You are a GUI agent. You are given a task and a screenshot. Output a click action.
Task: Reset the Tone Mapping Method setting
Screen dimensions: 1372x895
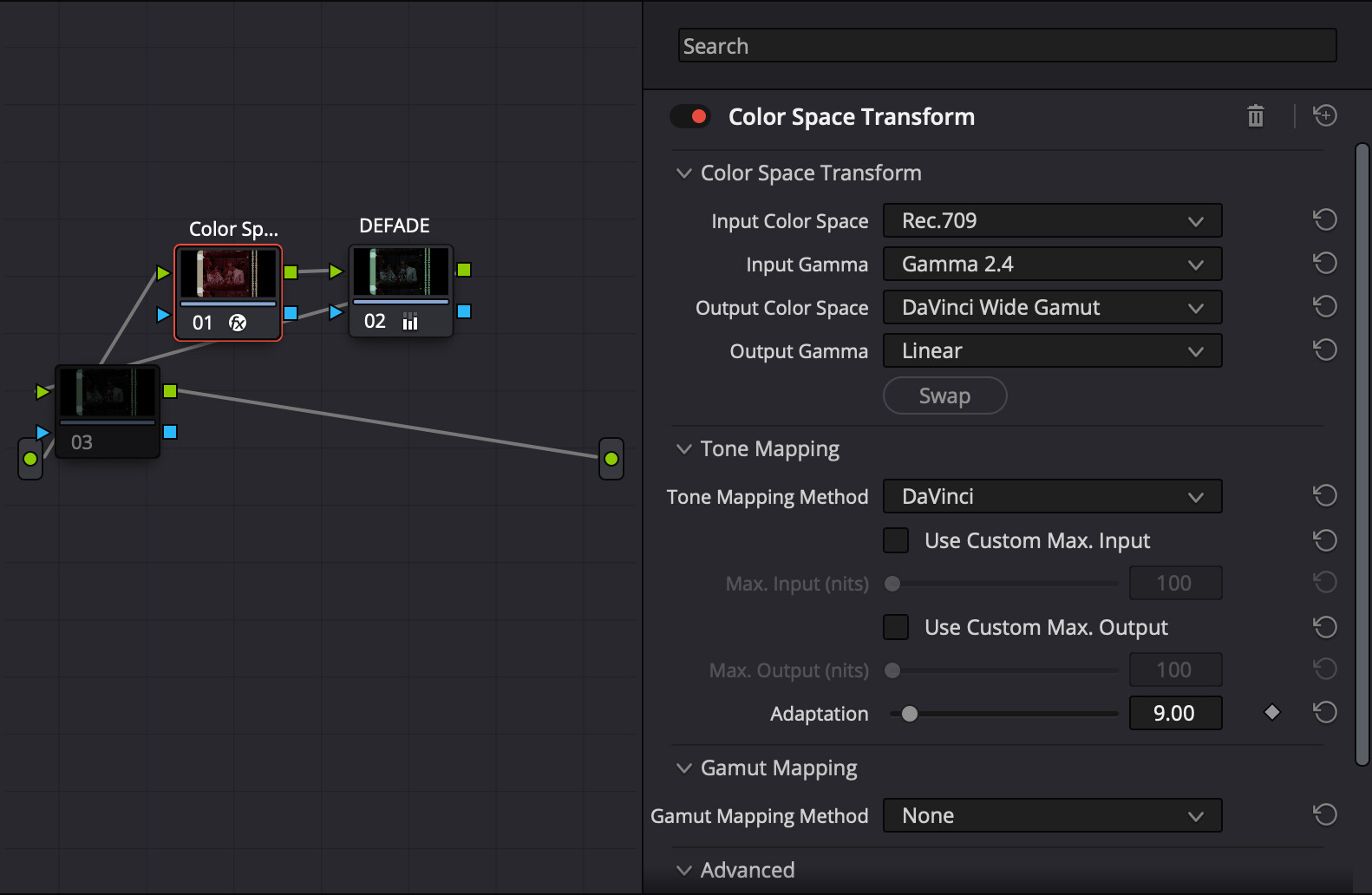1324,496
